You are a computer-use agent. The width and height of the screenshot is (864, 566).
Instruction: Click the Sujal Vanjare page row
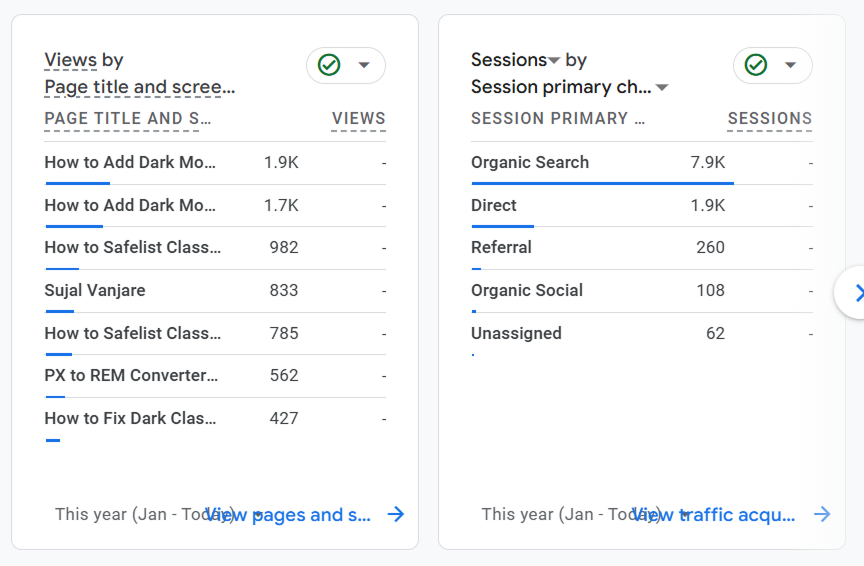pyautogui.click(x=95, y=291)
